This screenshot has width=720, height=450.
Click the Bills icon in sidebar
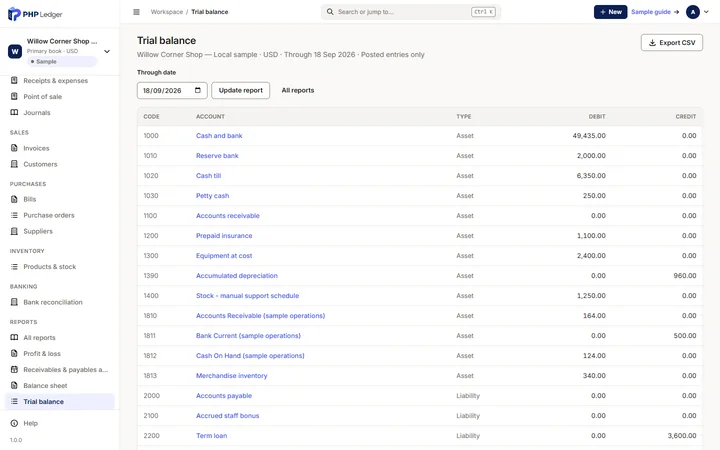point(14,199)
